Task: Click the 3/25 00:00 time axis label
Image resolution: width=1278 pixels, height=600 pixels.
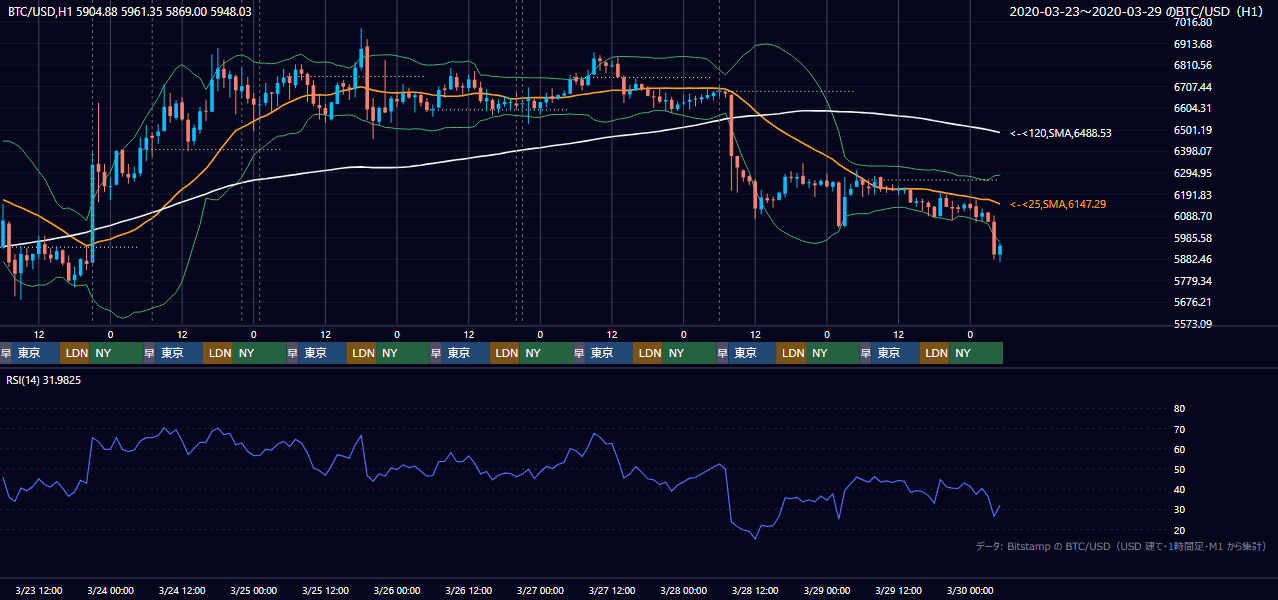Action: coord(254,590)
